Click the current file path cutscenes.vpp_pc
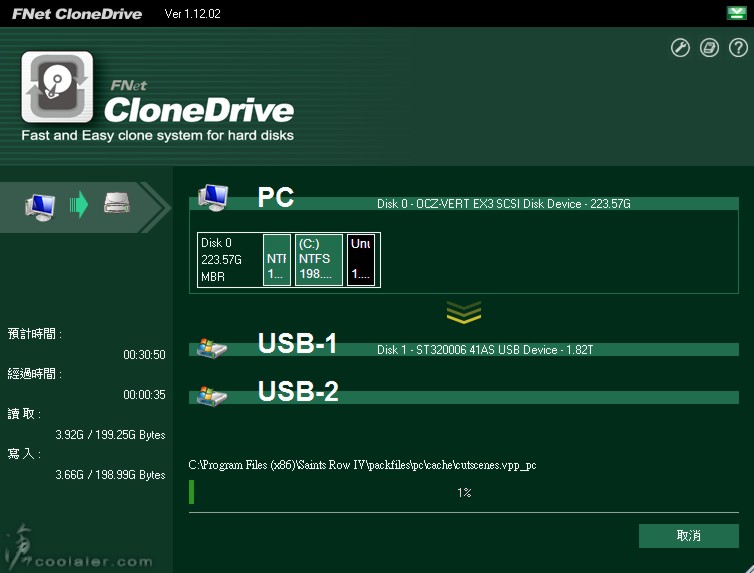The width and height of the screenshot is (754, 573). (x=362, y=465)
